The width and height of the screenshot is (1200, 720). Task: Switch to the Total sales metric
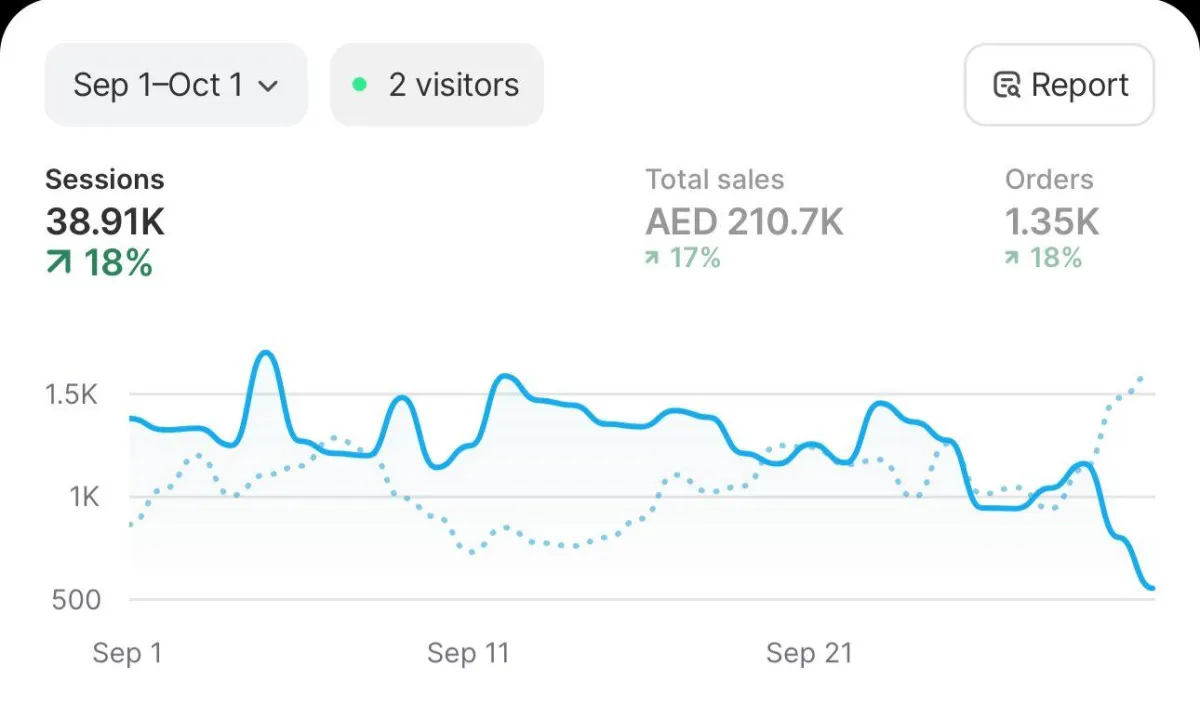click(714, 180)
